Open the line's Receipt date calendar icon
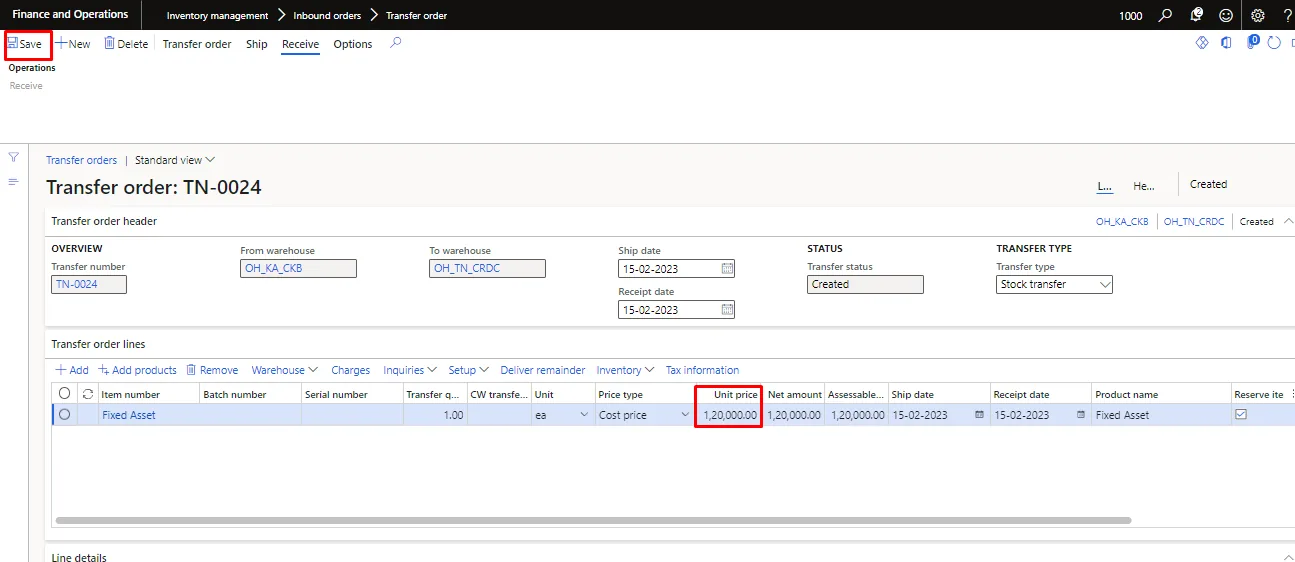Viewport: 1295px width, 562px height. 1081,415
